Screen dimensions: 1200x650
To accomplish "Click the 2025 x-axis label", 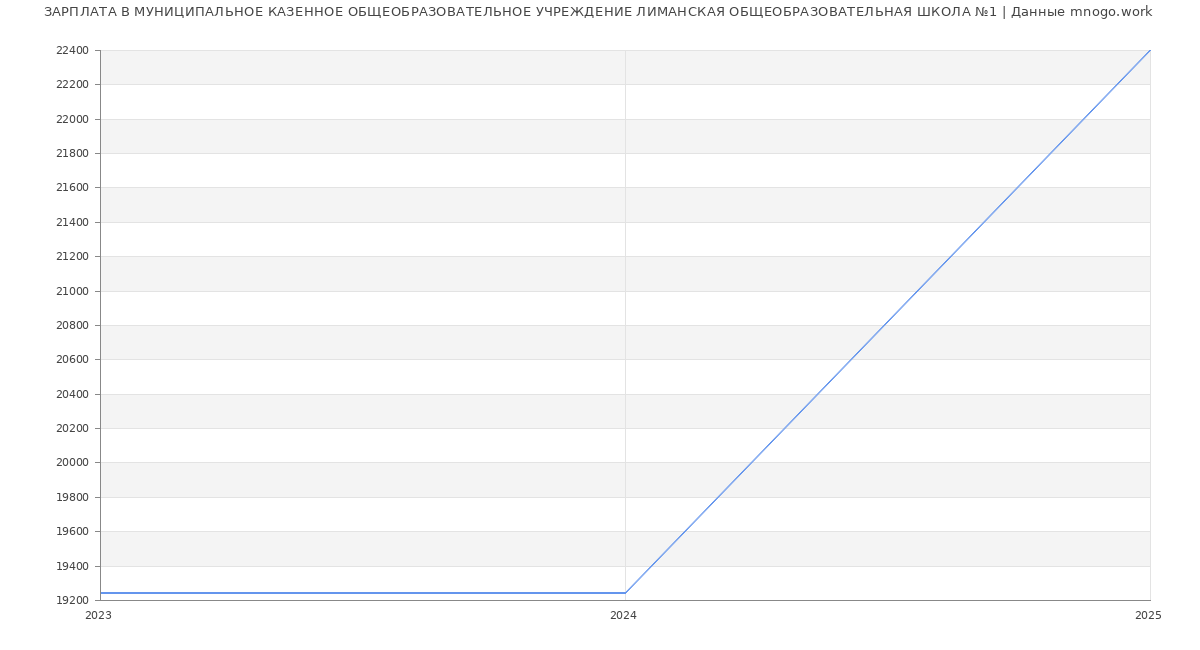I will (x=1147, y=615).
